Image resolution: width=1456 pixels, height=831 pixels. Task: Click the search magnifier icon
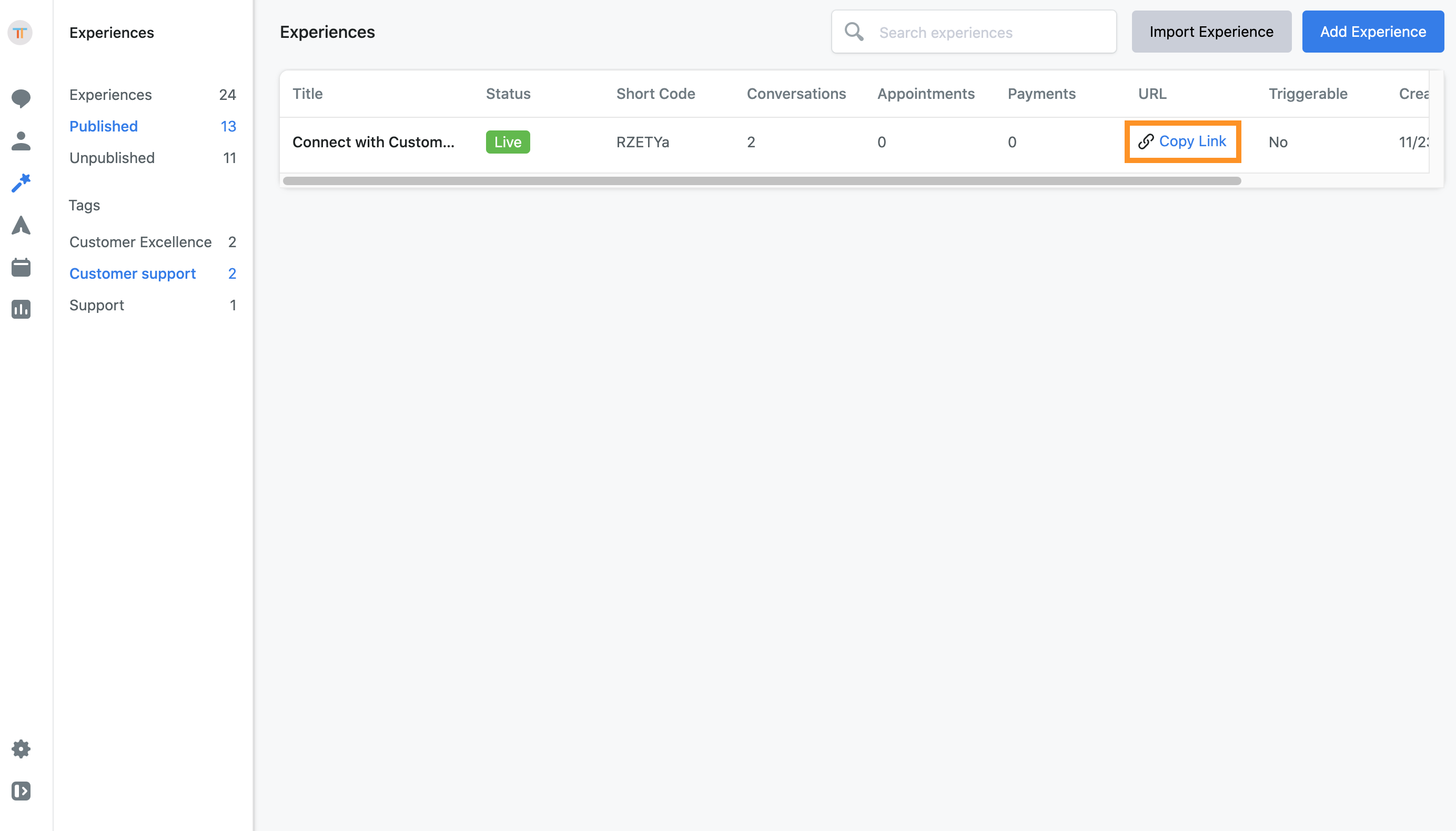tap(854, 32)
